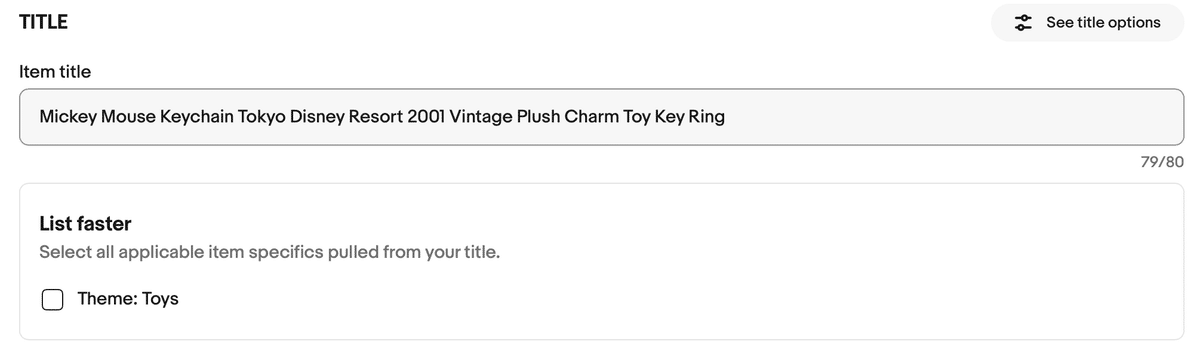Click 'Disney Resort' in the item title

click(346, 117)
